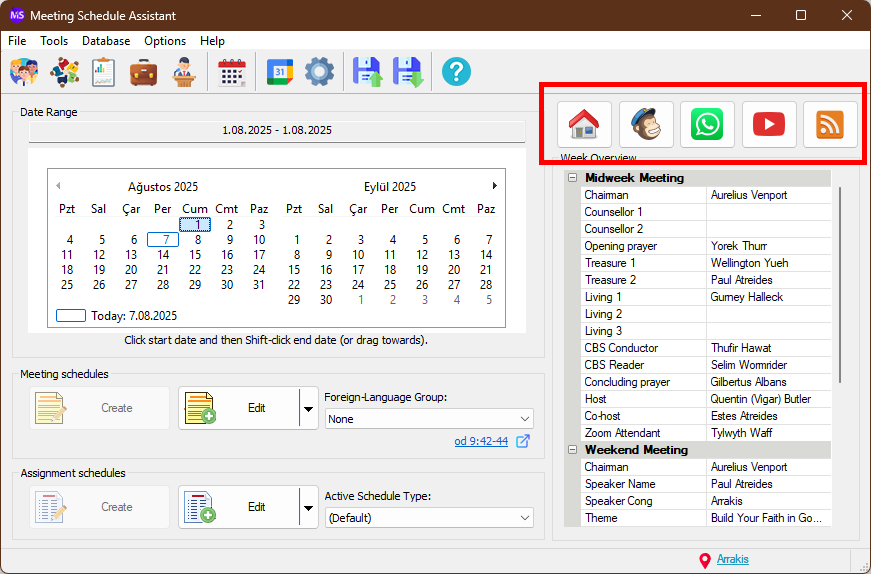Collapse the Midweek Meeting section
Screen dimensions: 871x574
[573, 178]
